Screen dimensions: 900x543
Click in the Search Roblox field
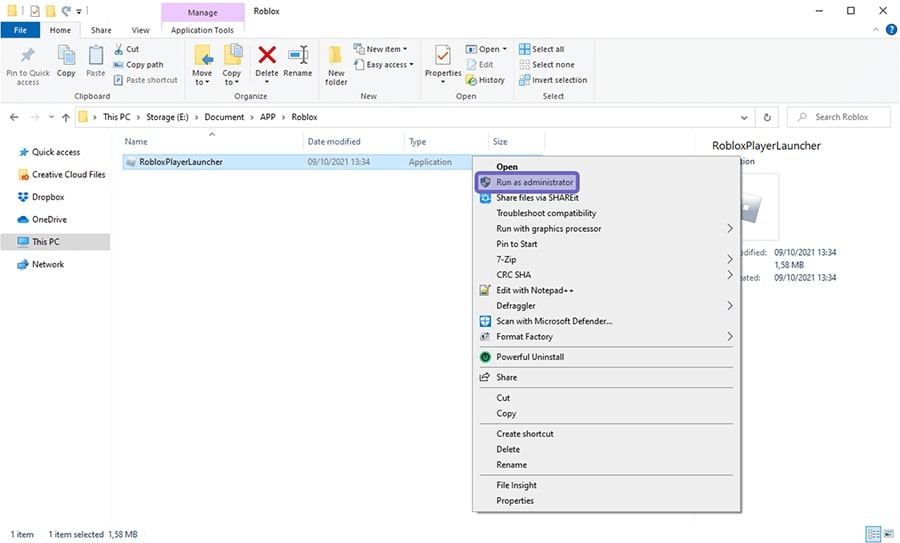(839, 117)
